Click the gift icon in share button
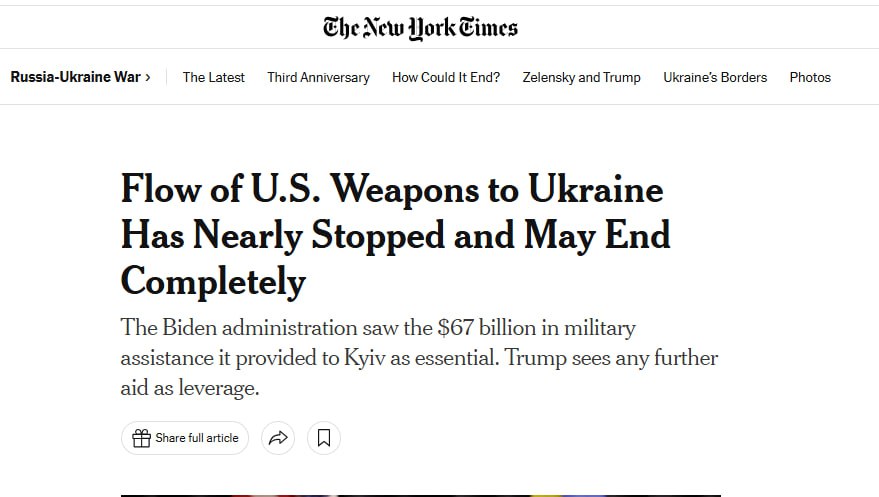 (x=141, y=438)
